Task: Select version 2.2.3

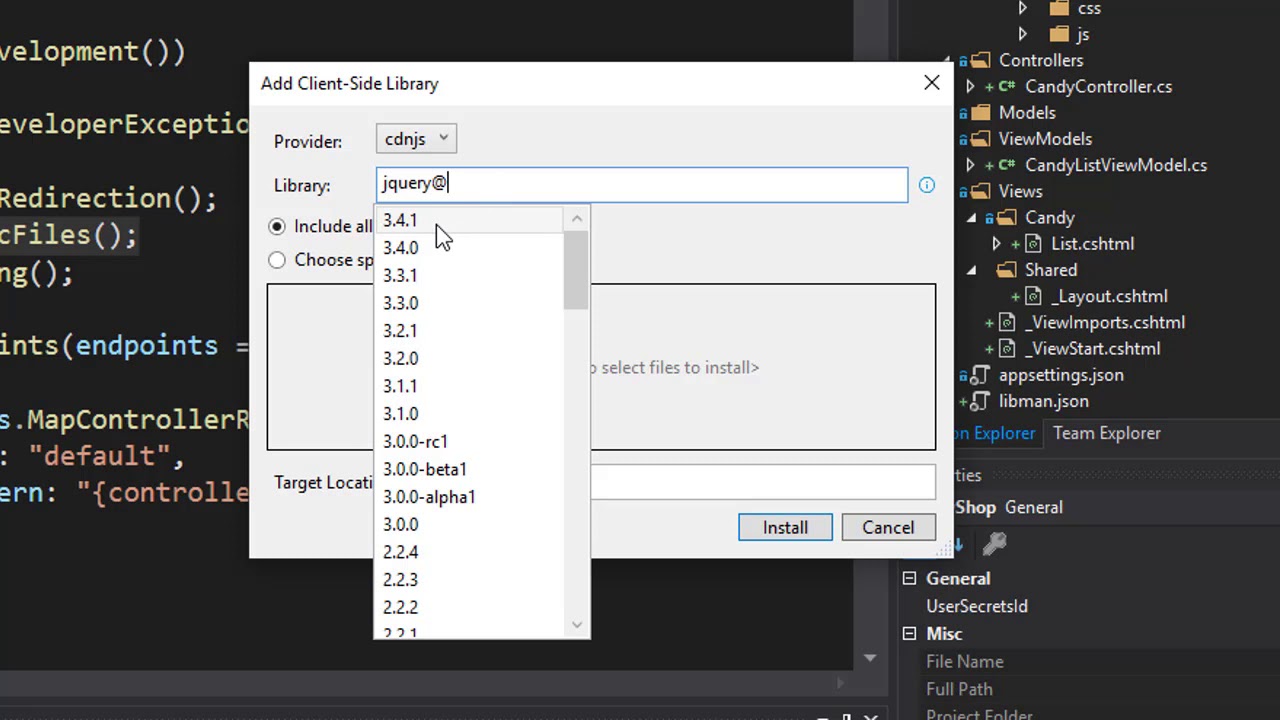Action: [469, 580]
